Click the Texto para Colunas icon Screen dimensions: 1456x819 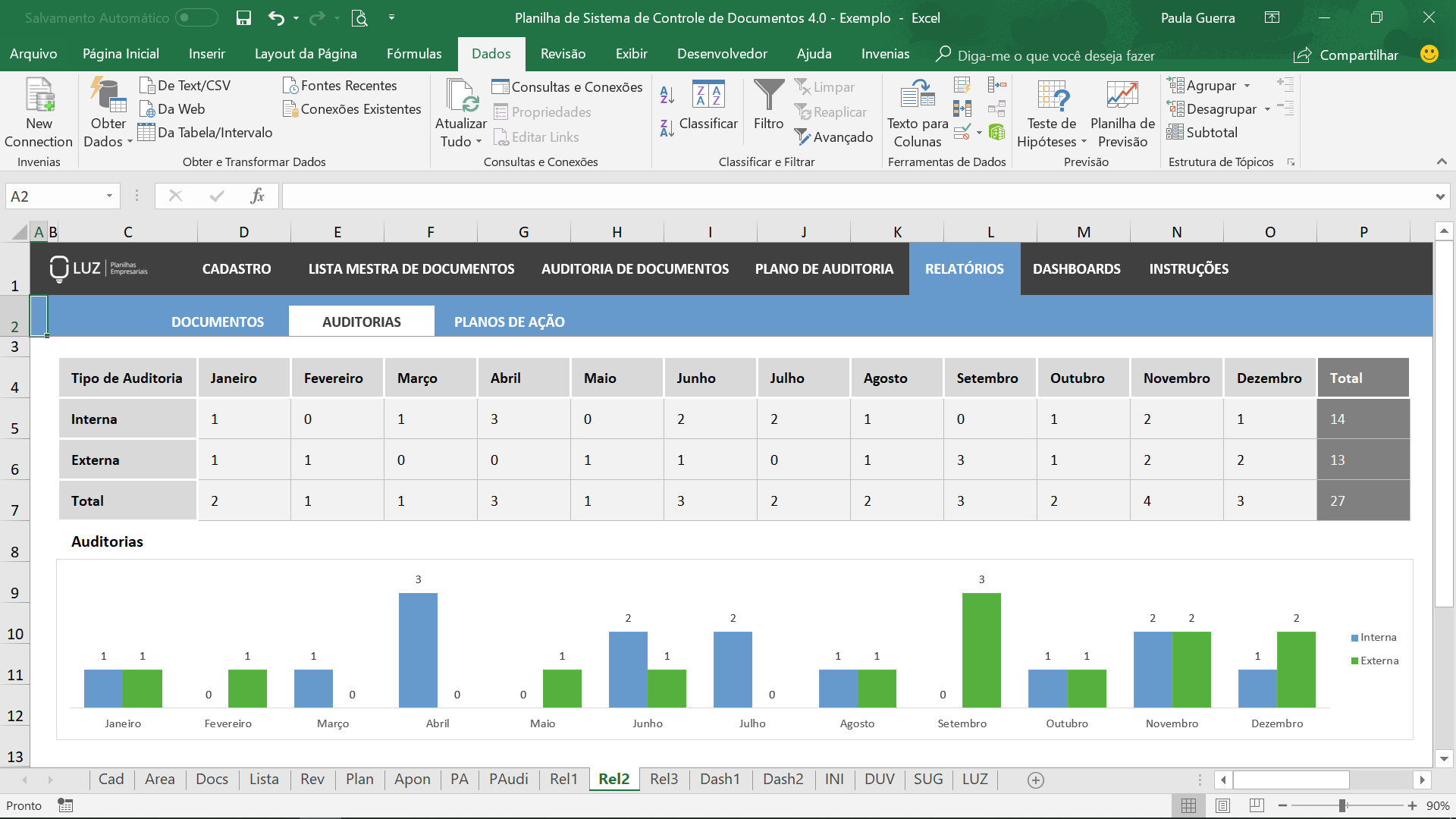click(x=918, y=95)
